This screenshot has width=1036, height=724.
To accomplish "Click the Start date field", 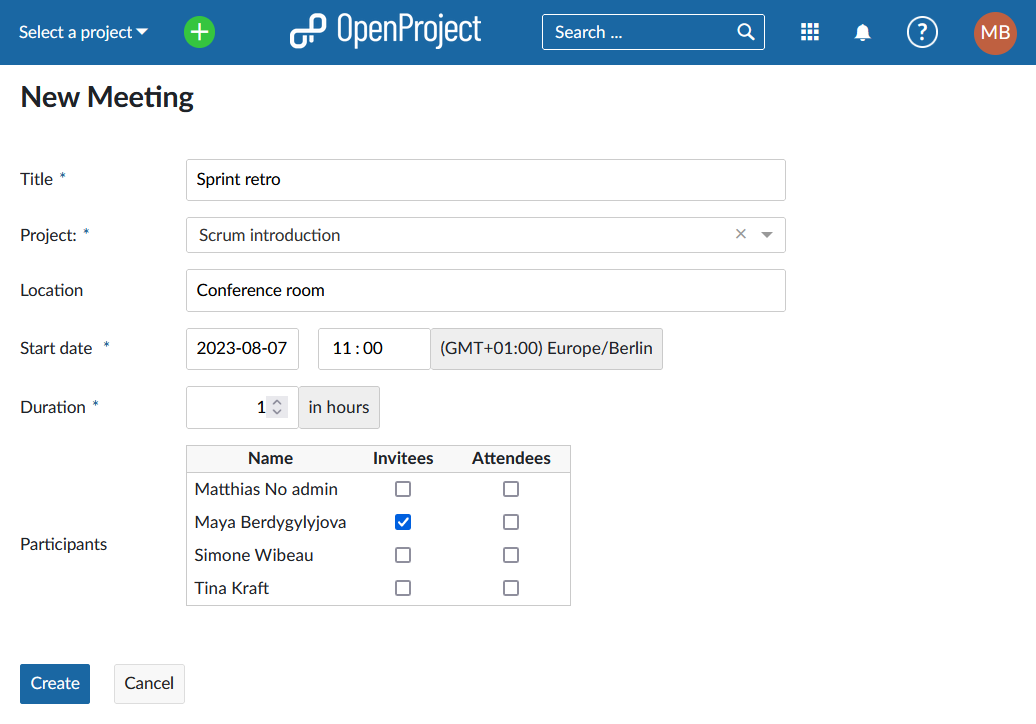I will (242, 349).
